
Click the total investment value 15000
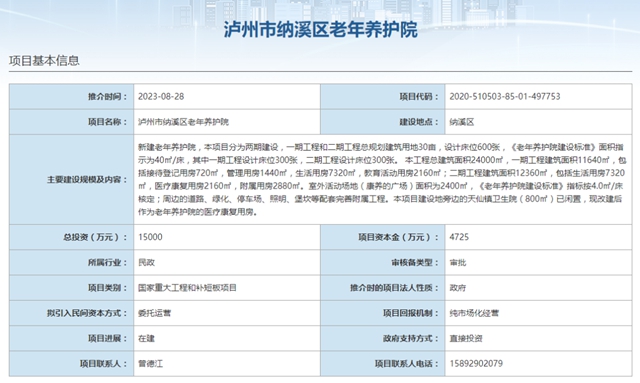click(x=150, y=237)
